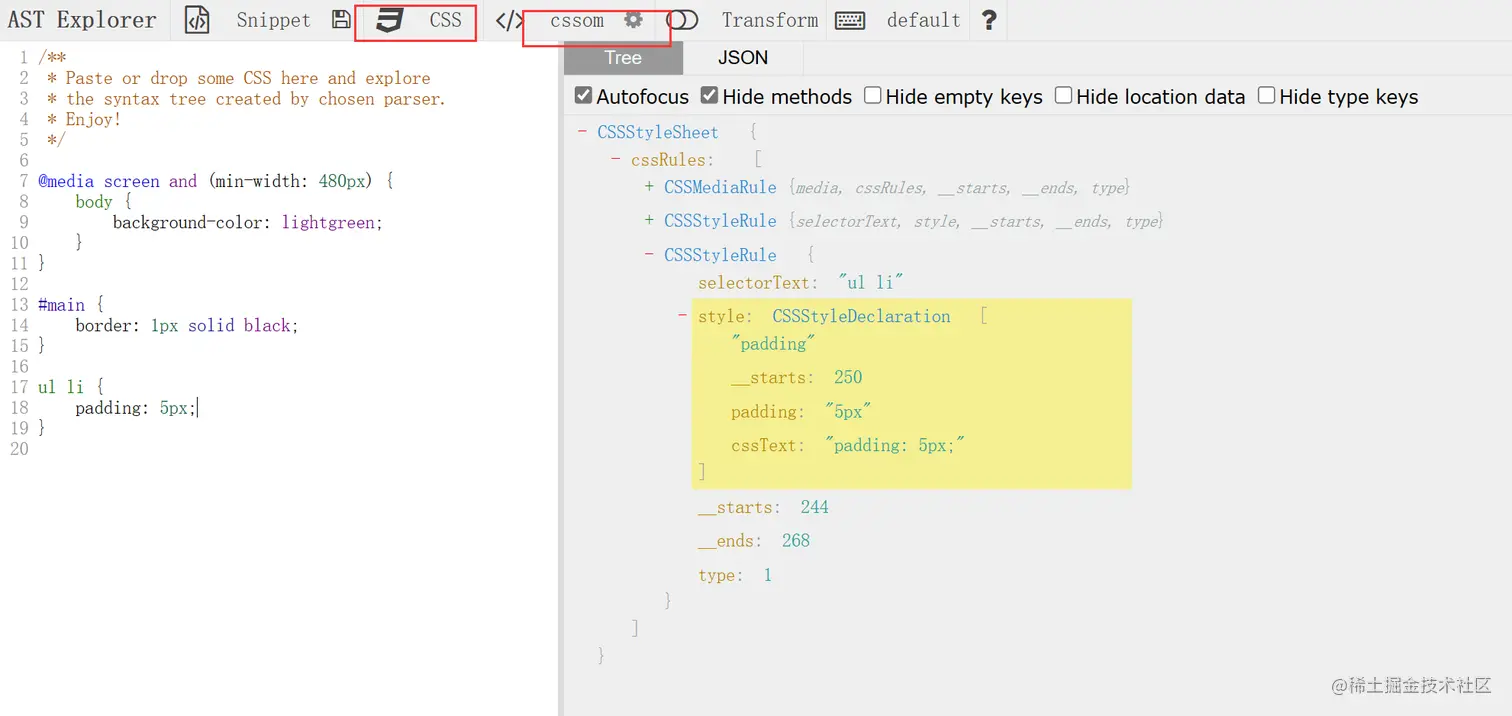The image size is (1512, 716).
Task: Switch to the JSON tab
Action: tap(743, 58)
